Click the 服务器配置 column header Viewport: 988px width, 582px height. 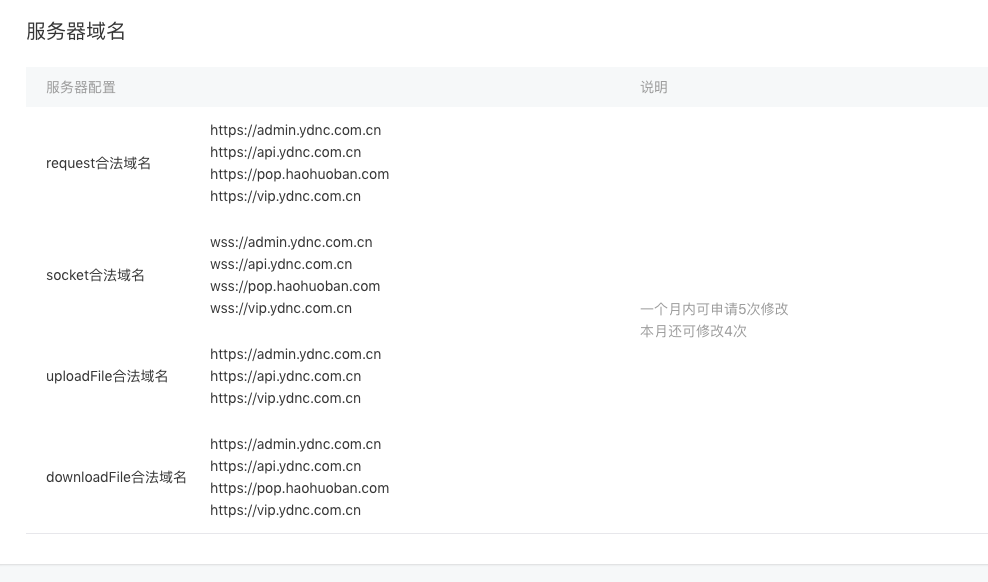(x=81, y=87)
